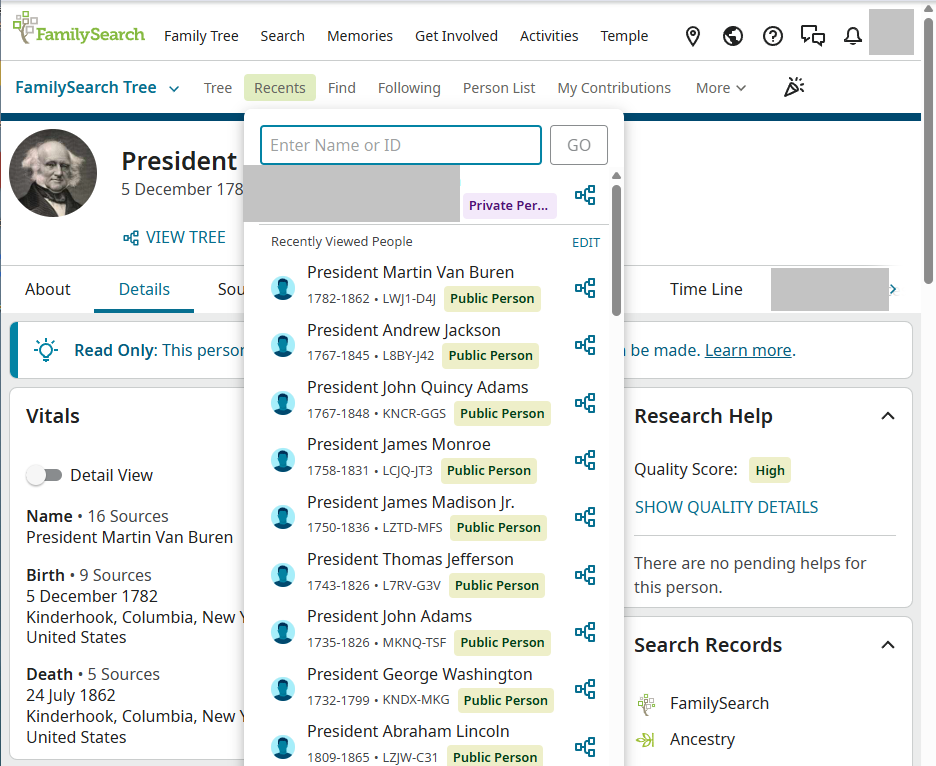Open tree icon for Andrew Jackson

point(585,345)
